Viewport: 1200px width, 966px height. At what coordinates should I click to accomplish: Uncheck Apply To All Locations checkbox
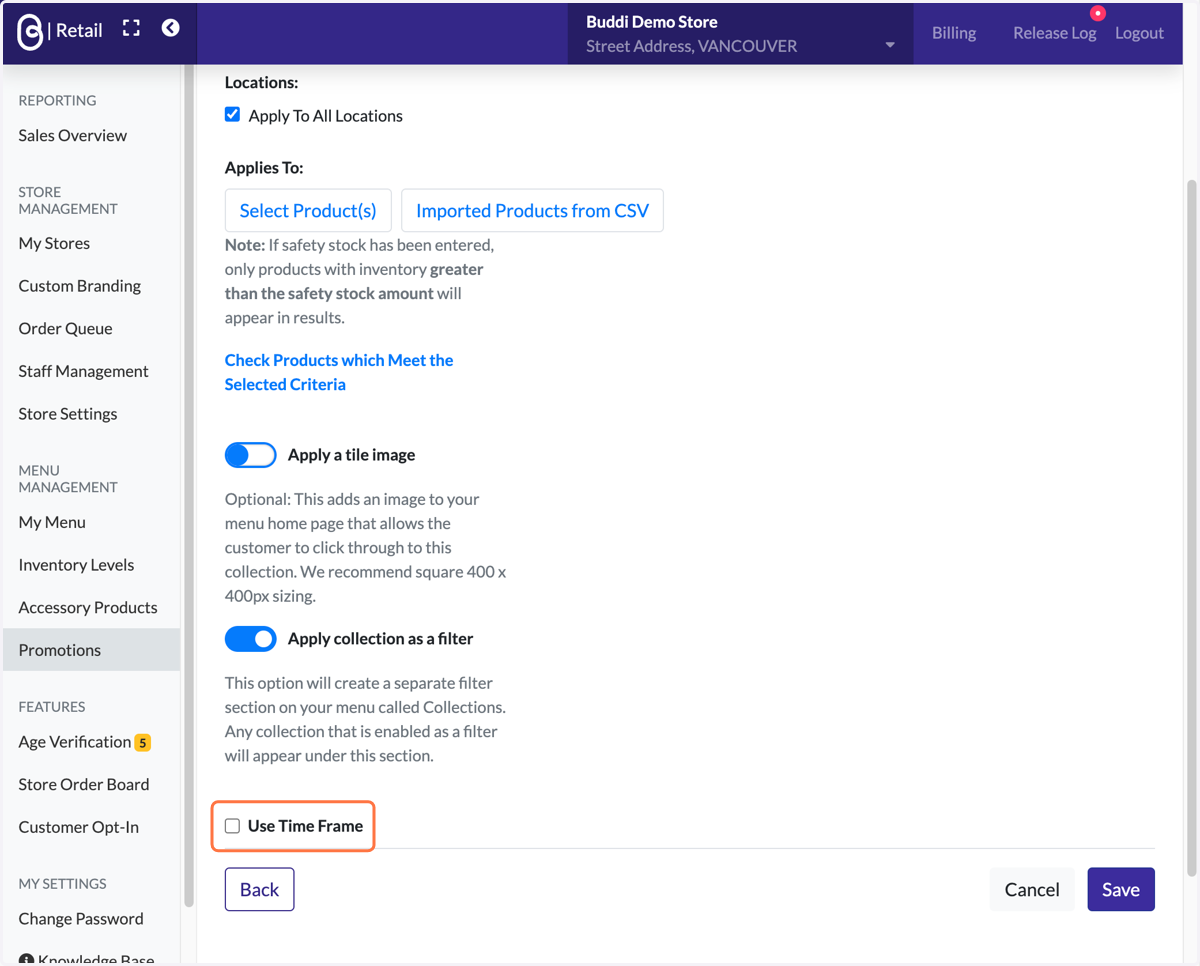(x=232, y=115)
